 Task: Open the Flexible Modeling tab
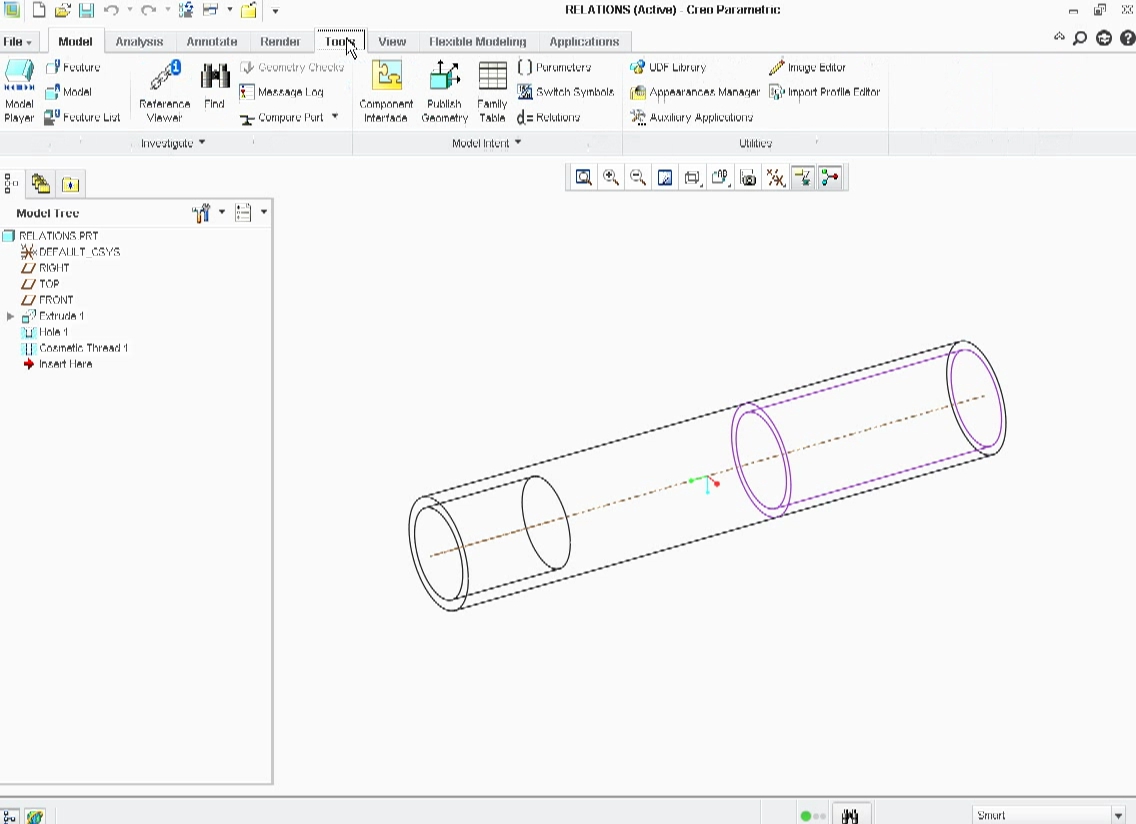click(x=477, y=41)
